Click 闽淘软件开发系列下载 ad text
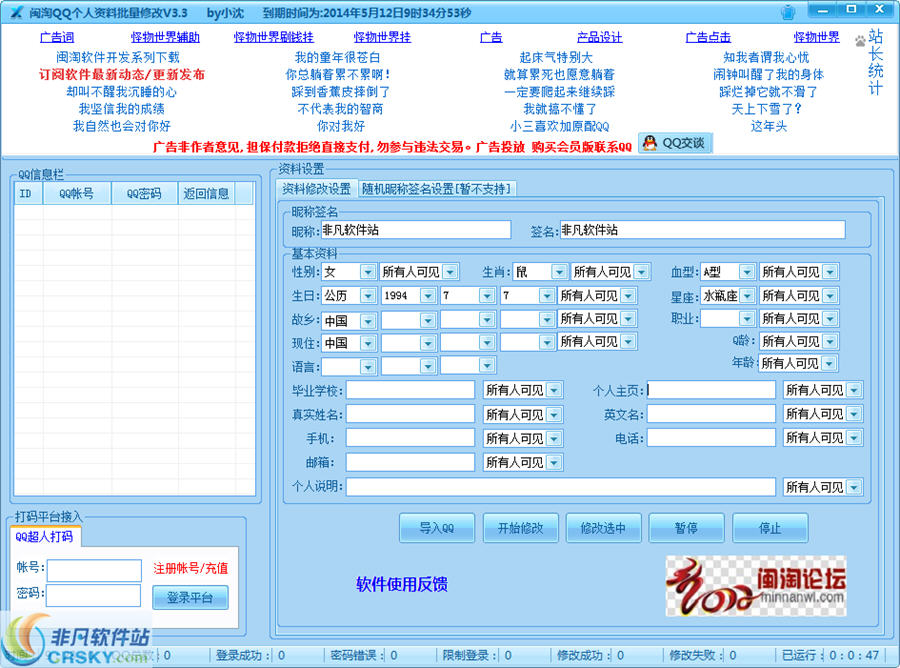Screen dimensions: 900x668 (118, 57)
